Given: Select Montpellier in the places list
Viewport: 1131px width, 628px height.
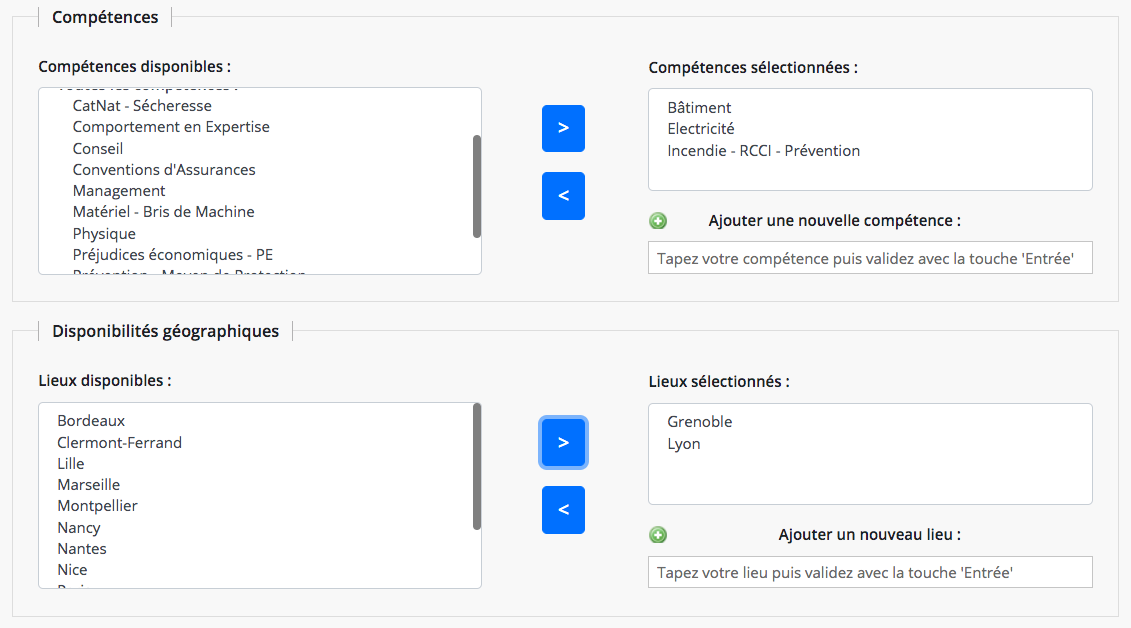Looking at the screenshot, I should tap(97, 506).
